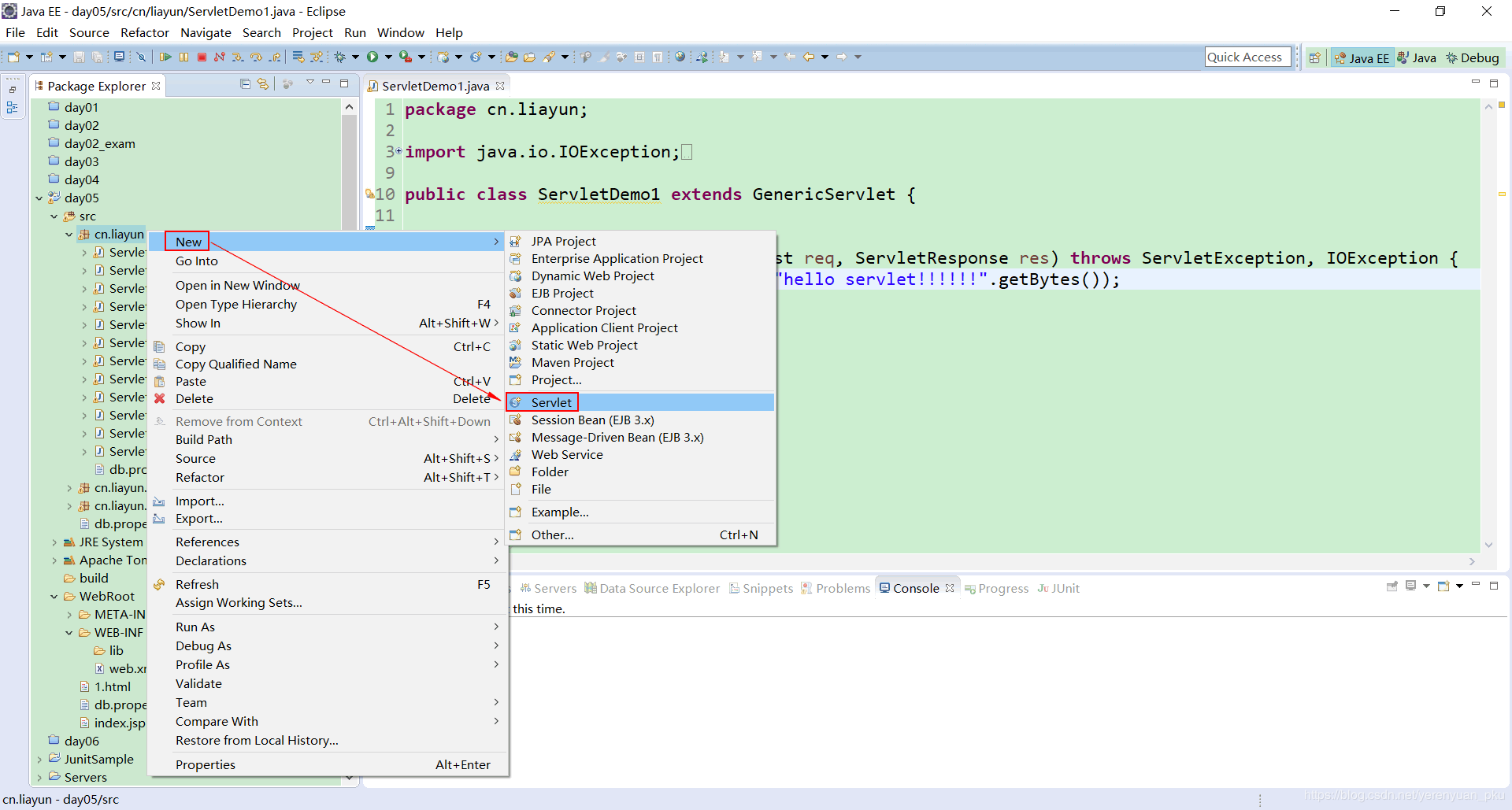Click the Step Into toolbar icon
Image resolution: width=1512 pixels, height=810 pixels.
tap(238, 57)
